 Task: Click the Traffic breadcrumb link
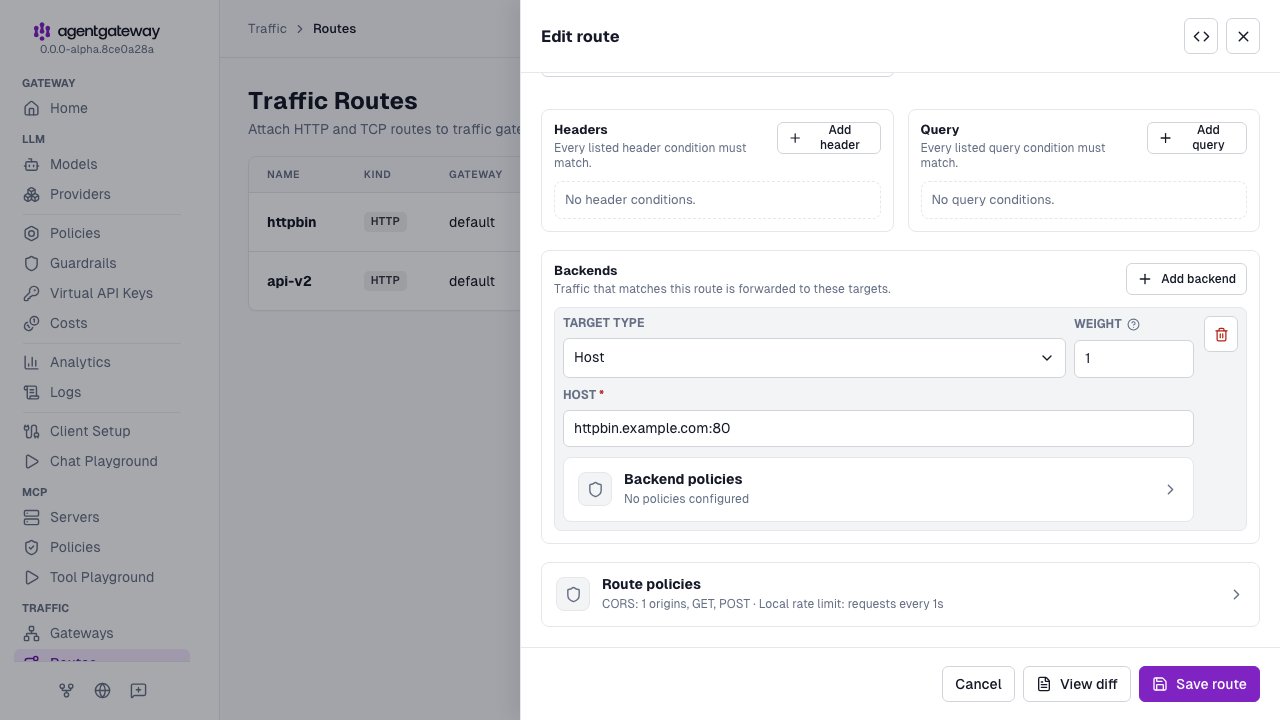(267, 29)
